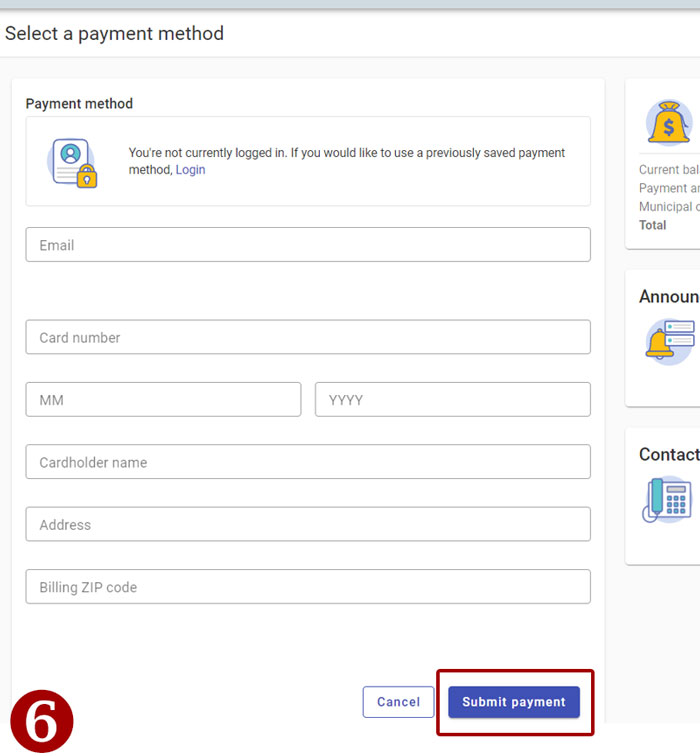Image resolution: width=700 pixels, height=756 pixels.
Task: Click the announcements bell icon
Action: 670,341
